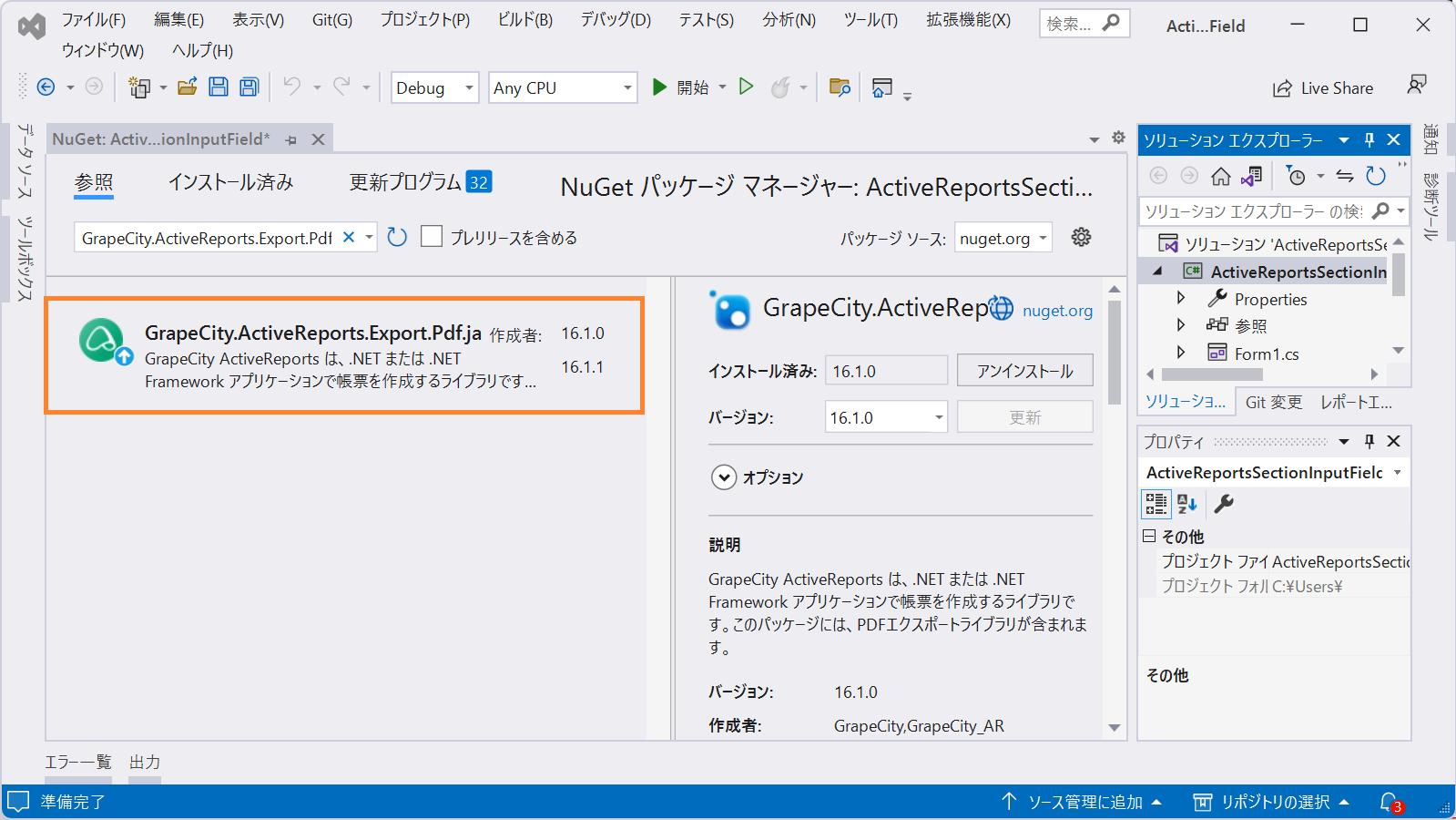Click the Visual Studio 検索 search box
The height and width of the screenshot is (820, 1456).
(x=1084, y=24)
